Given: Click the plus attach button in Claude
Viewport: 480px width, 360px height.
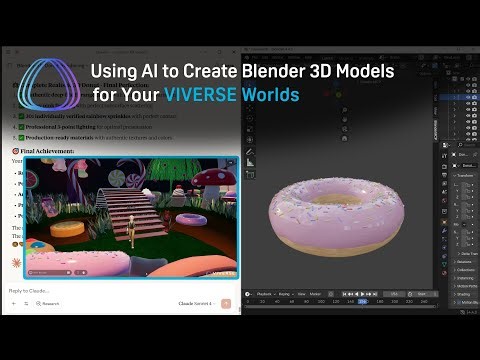Looking at the screenshot, I should 14,304.
